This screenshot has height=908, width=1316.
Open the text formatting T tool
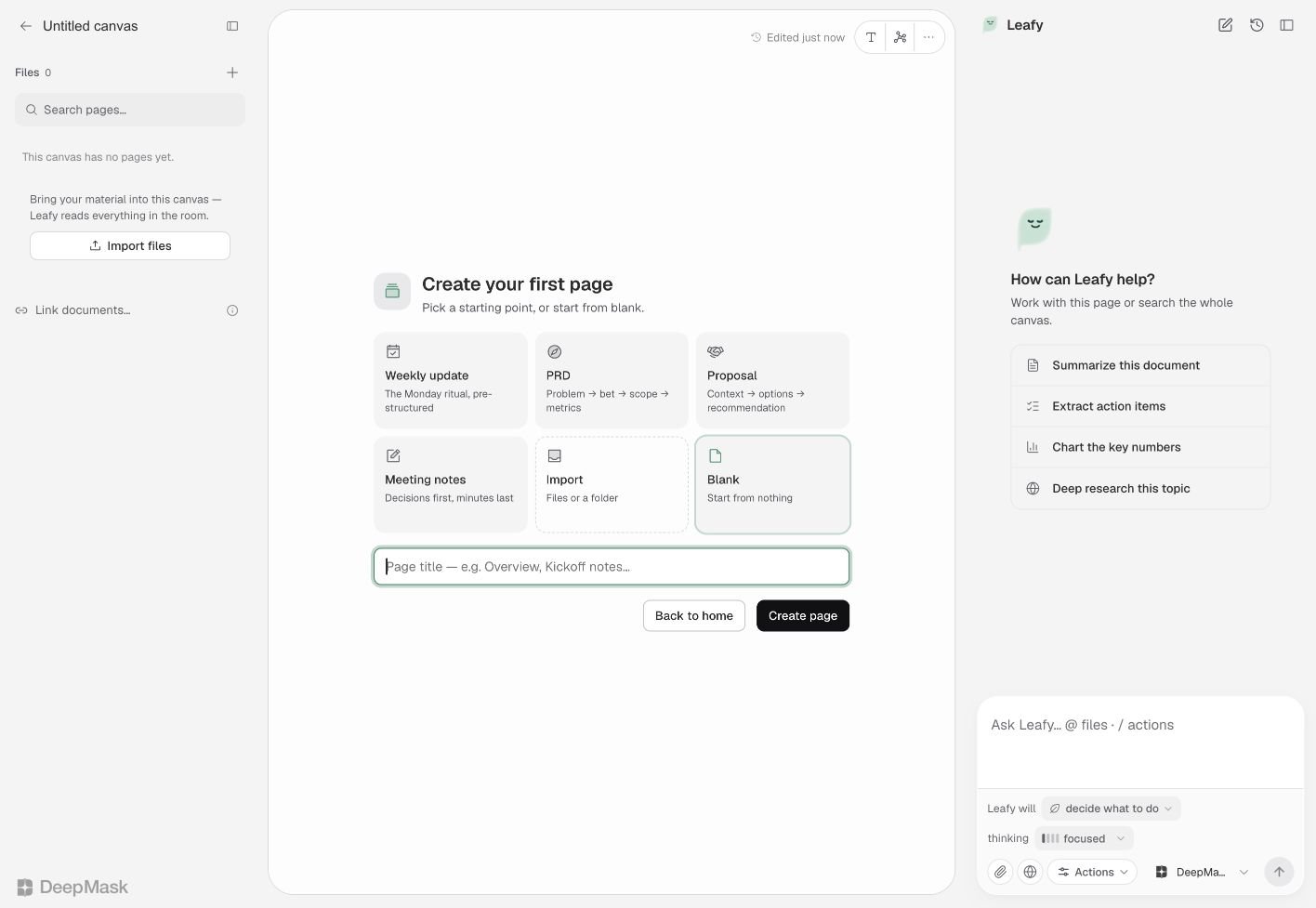(x=871, y=37)
